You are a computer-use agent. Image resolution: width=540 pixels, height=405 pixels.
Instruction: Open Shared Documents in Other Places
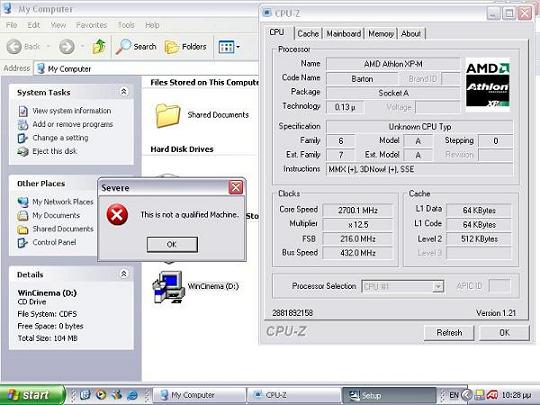[63, 229]
